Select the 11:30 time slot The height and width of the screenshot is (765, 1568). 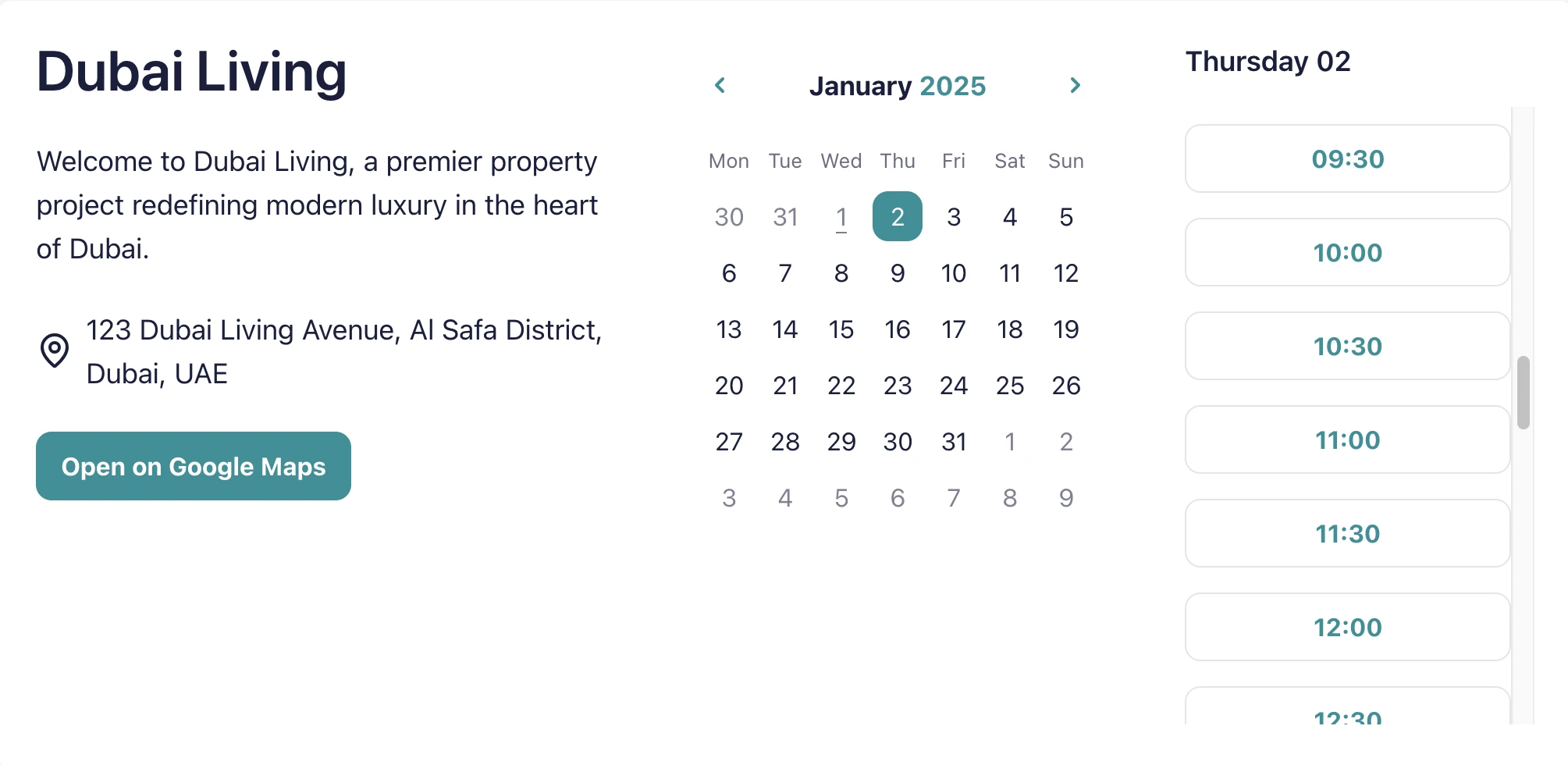tap(1347, 533)
